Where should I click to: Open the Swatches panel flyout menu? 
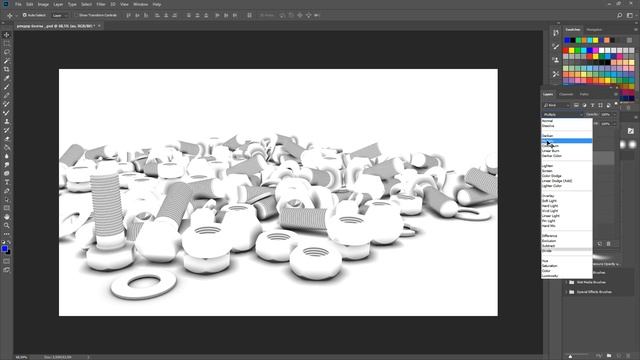635,29
